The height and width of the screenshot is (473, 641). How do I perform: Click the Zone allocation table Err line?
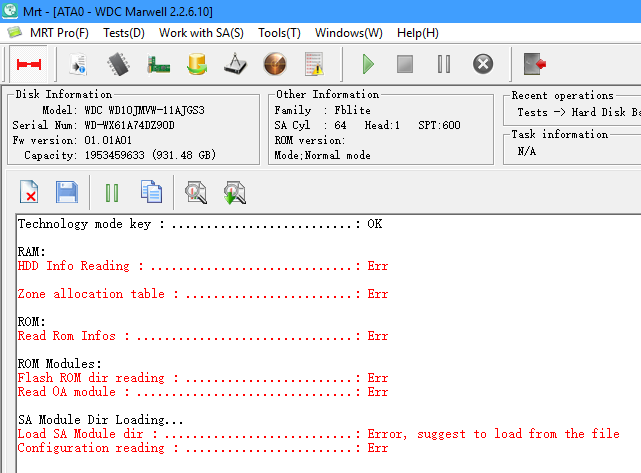[203, 294]
